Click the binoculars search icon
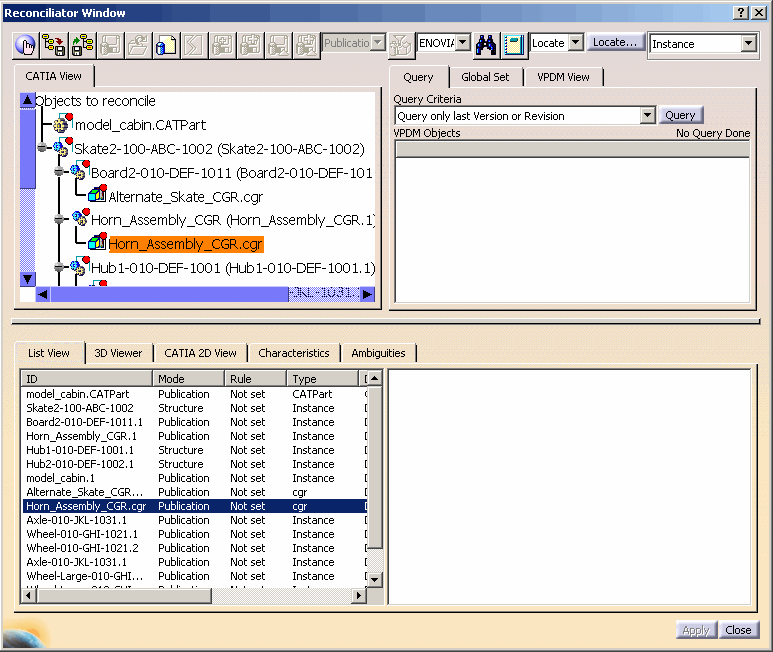773x652 pixels. pyautogui.click(x=486, y=44)
